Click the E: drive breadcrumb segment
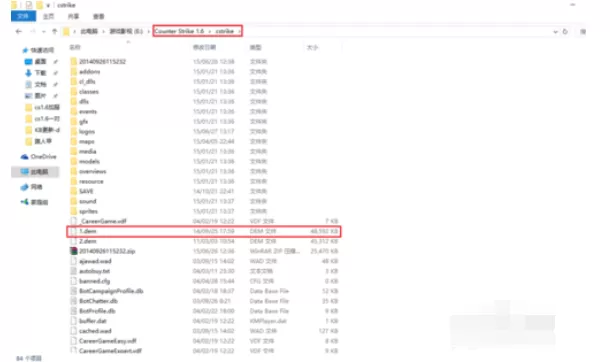 (x=126, y=31)
